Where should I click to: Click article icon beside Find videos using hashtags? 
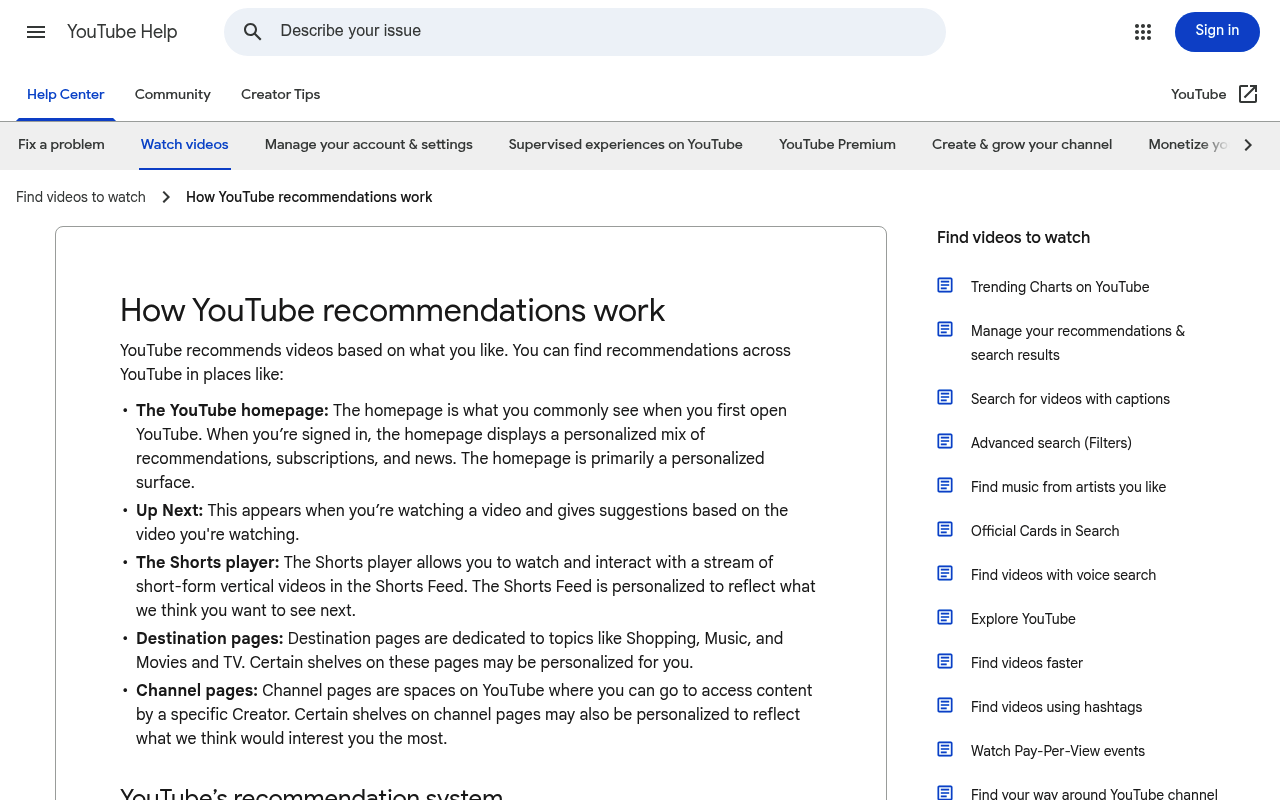coord(945,705)
